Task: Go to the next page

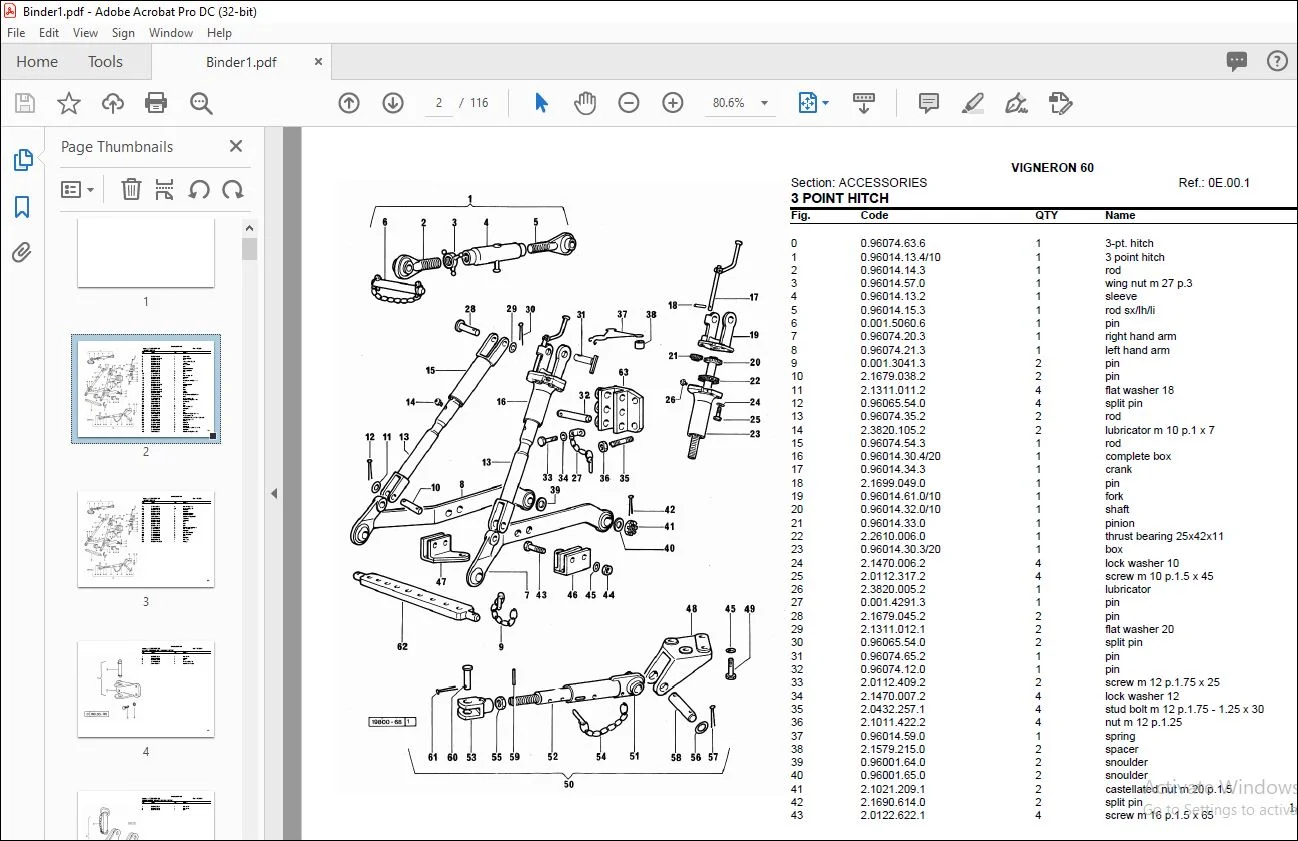Action: point(393,103)
